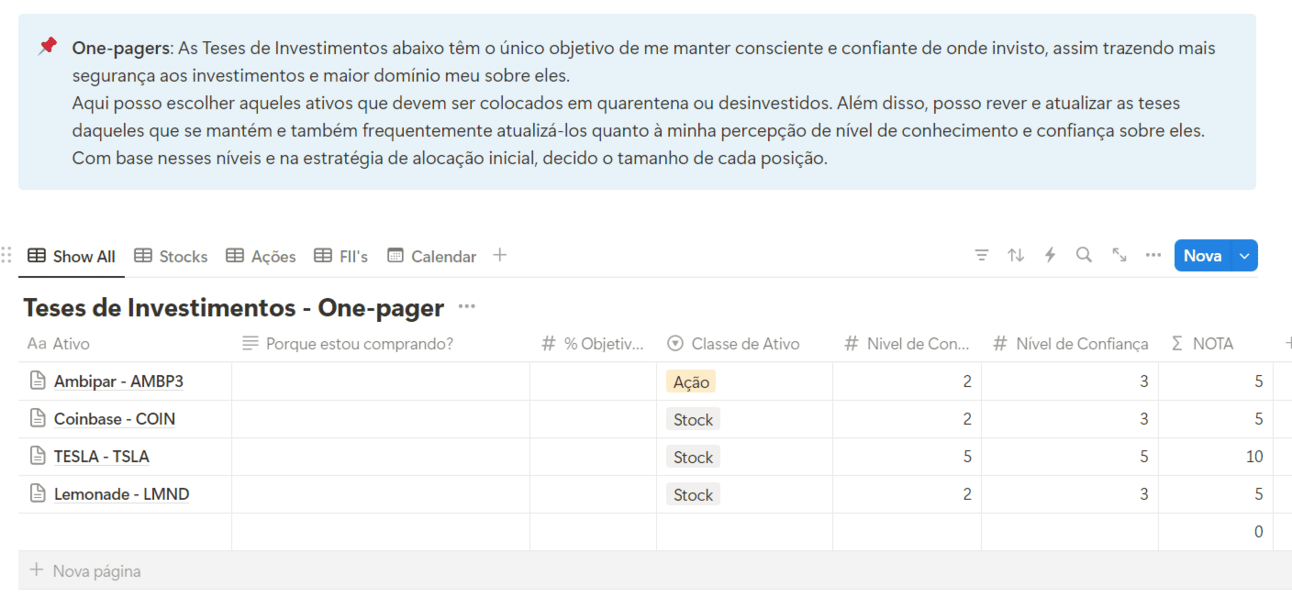
Task: Open Nível de Confiança column header
Action: 1070,343
